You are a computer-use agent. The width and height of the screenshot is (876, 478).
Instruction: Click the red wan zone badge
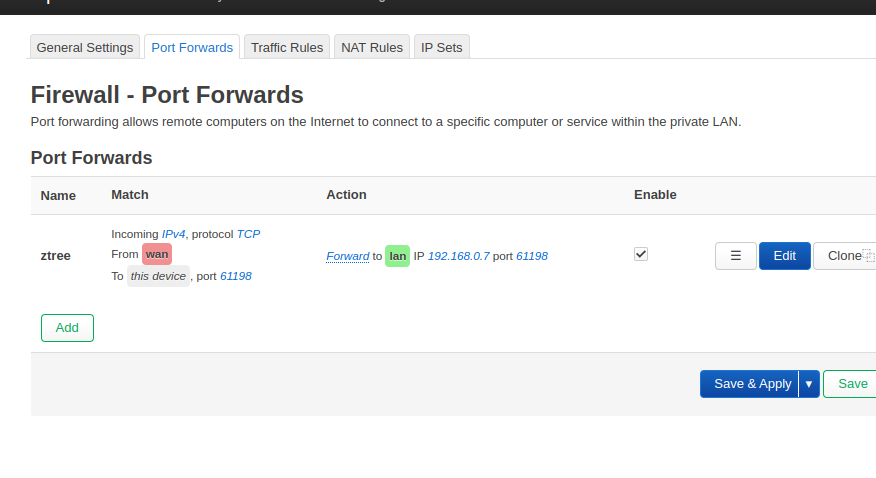click(x=157, y=254)
